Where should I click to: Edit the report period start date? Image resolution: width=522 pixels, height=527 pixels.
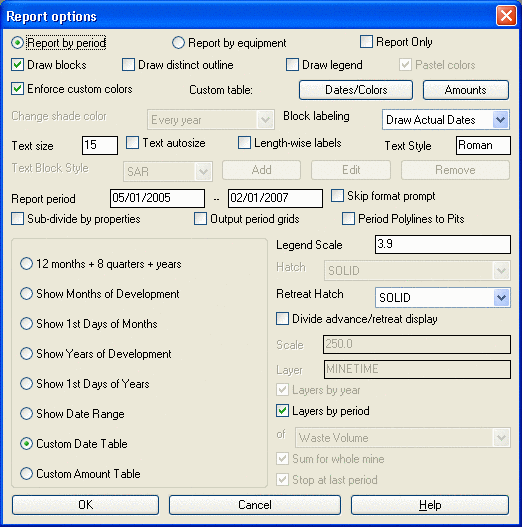click(x=157, y=198)
